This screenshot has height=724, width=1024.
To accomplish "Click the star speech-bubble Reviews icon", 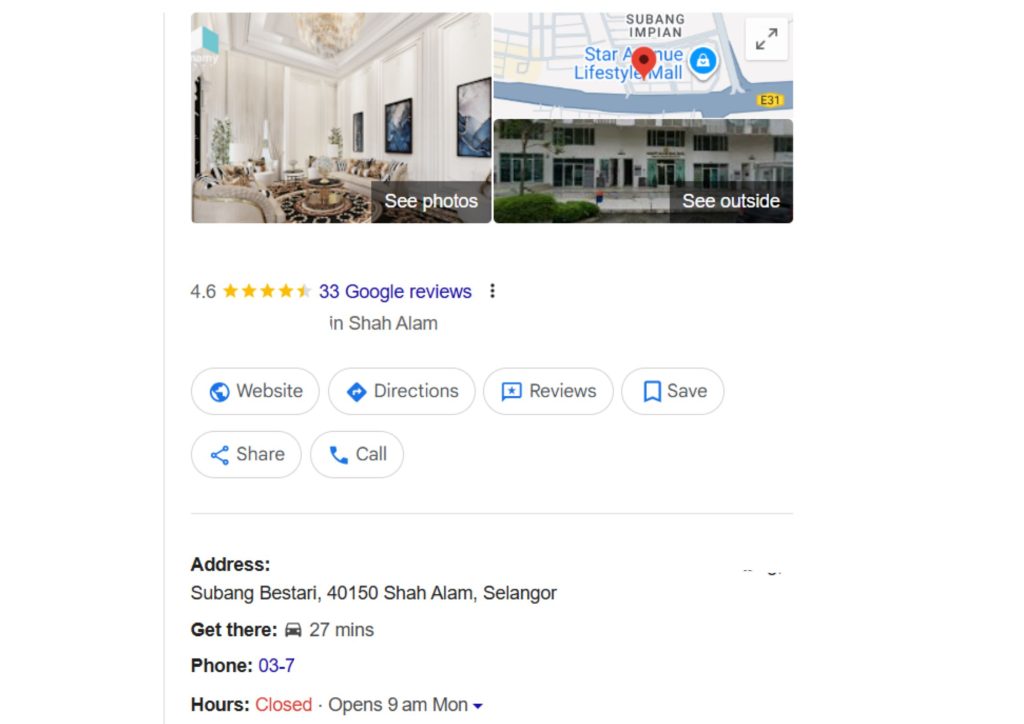I will coord(511,392).
